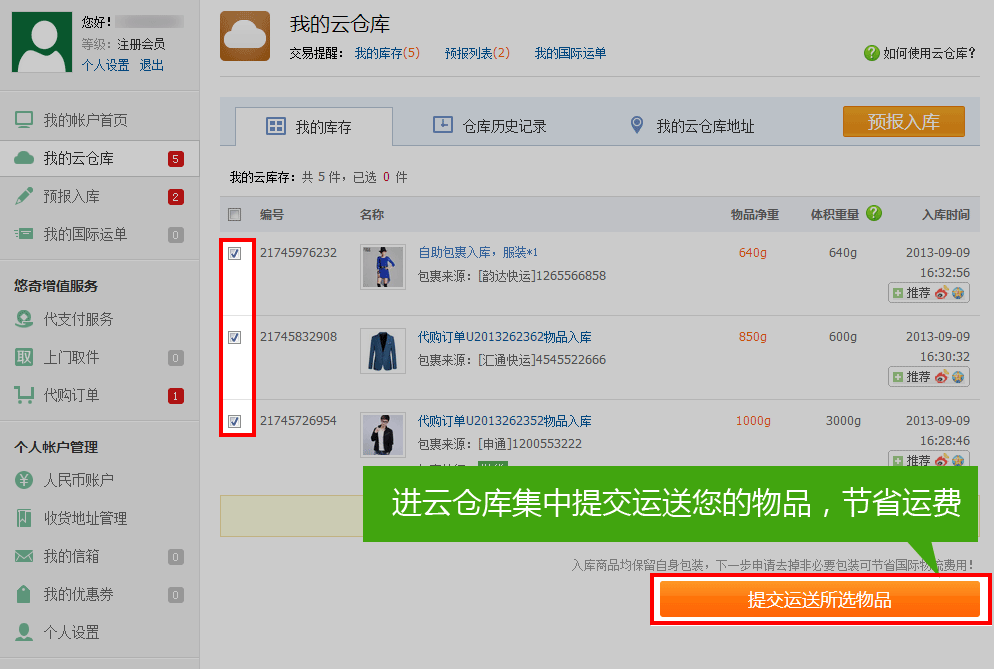994x669 pixels.
Task: Click green help icon next to 体积重量
Action: pyautogui.click(x=874, y=214)
